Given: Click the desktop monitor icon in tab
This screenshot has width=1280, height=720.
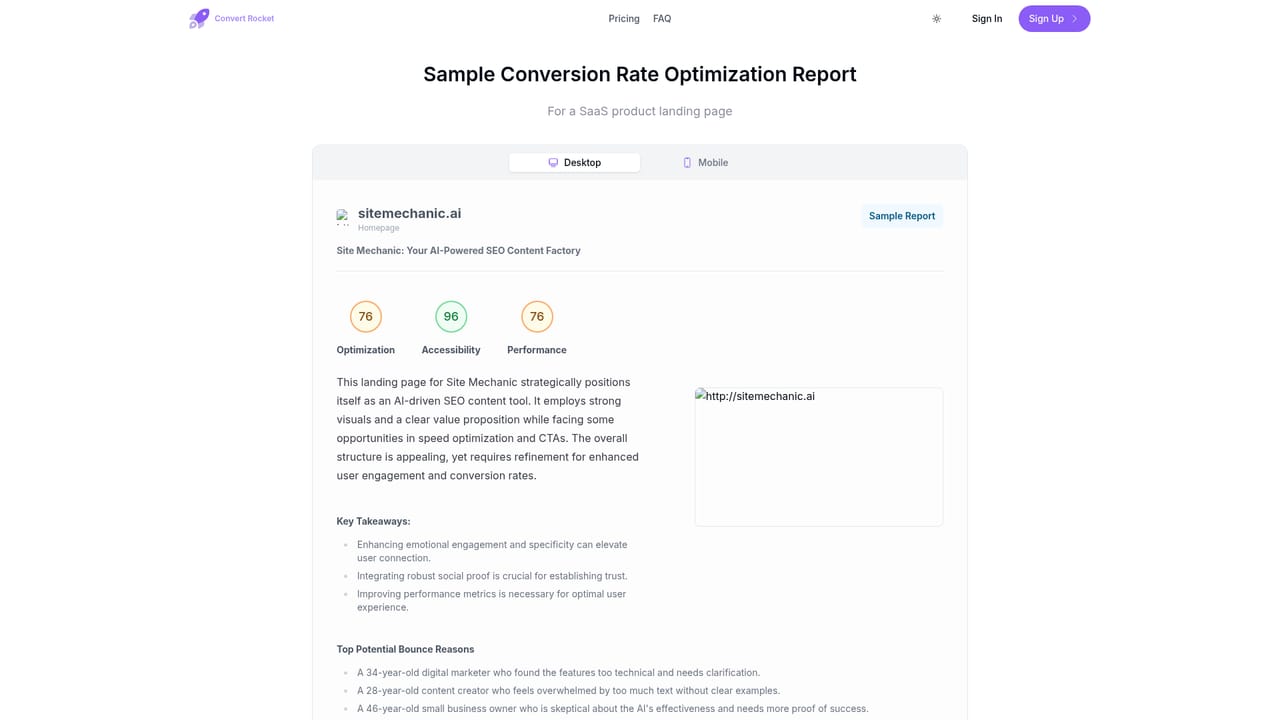Looking at the screenshot, I should [x=553, y=163].
